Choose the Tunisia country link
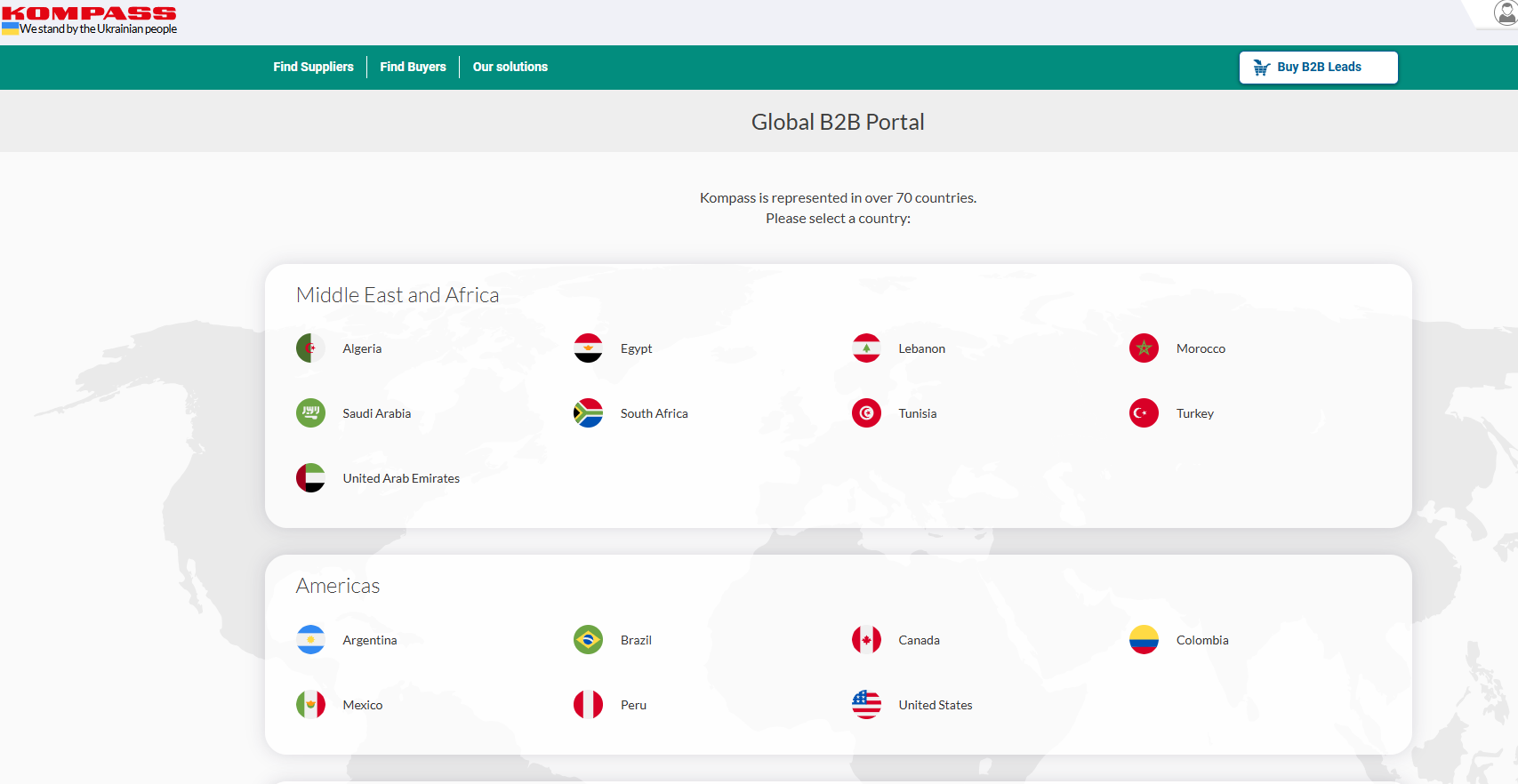This screenshot has width=1518, height=784. pos(917,413)
